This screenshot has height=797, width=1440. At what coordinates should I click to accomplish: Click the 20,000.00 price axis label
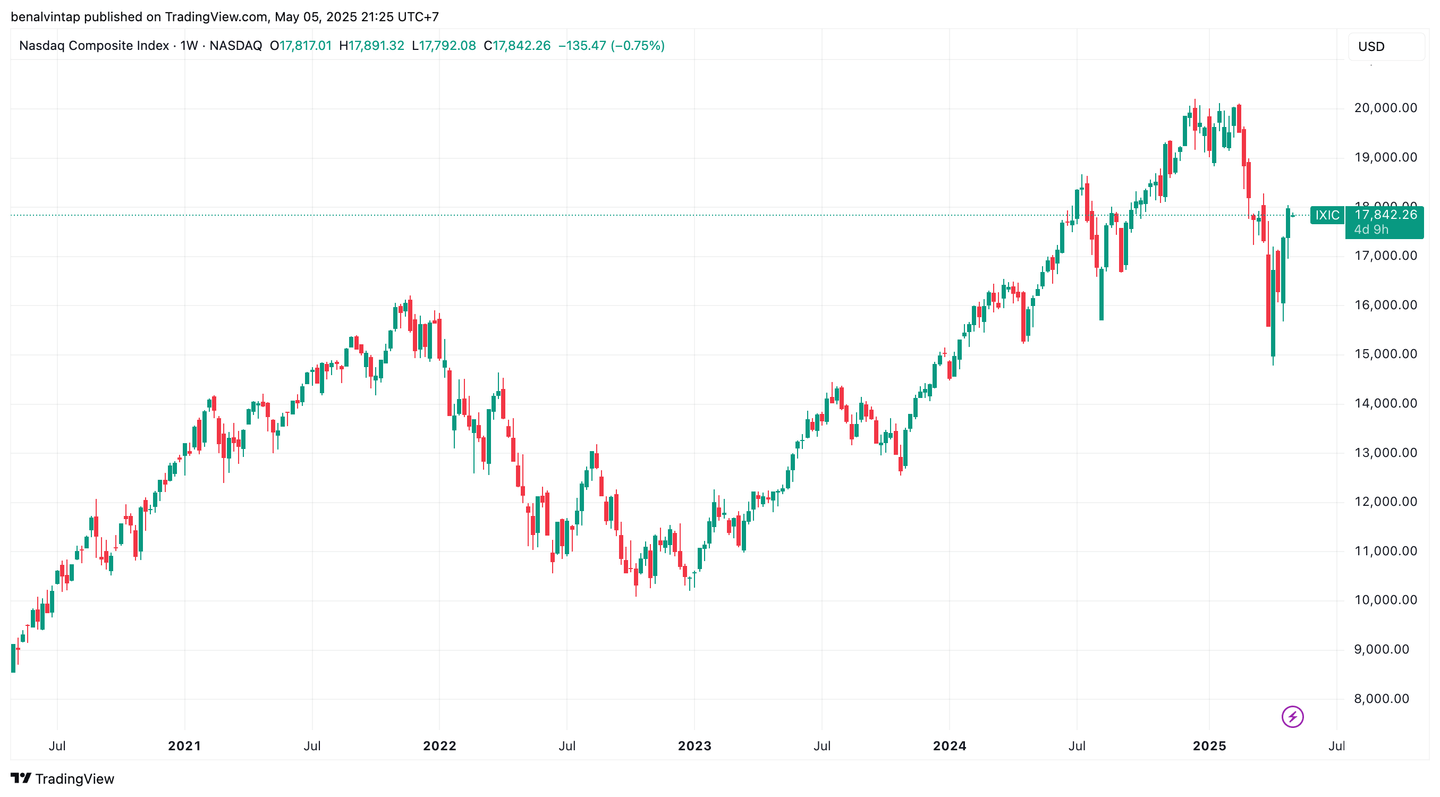tap(1384, 108)
